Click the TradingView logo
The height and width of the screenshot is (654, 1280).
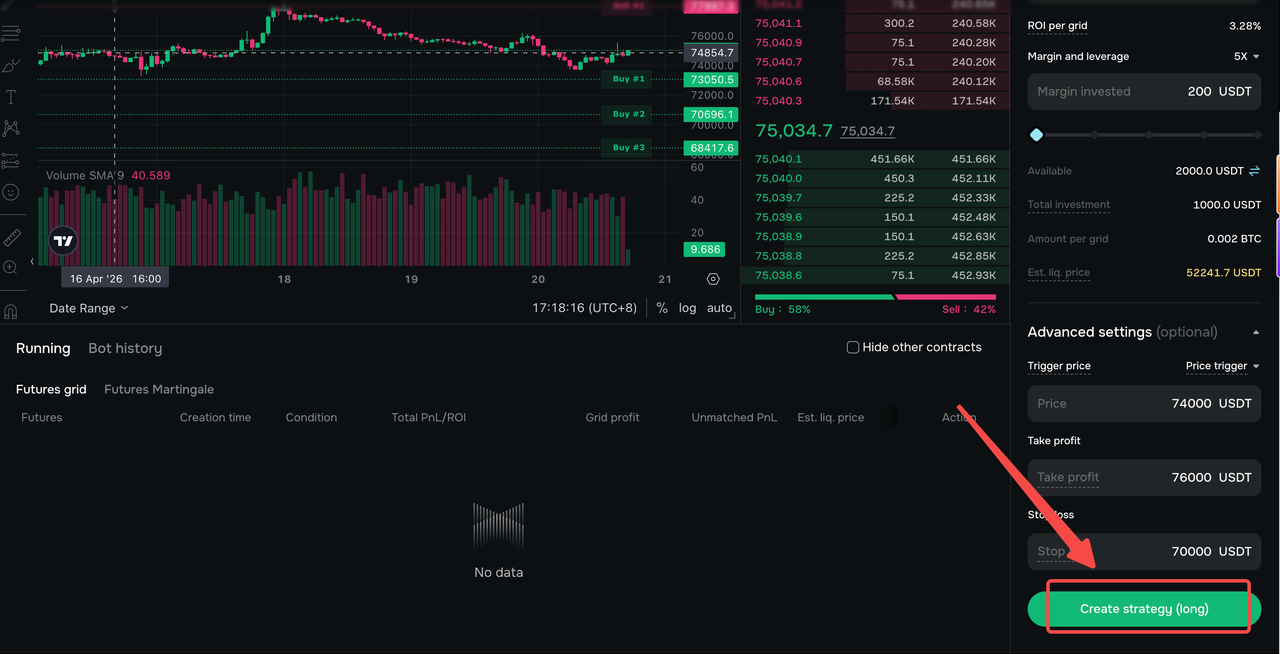tap(63, 241)
